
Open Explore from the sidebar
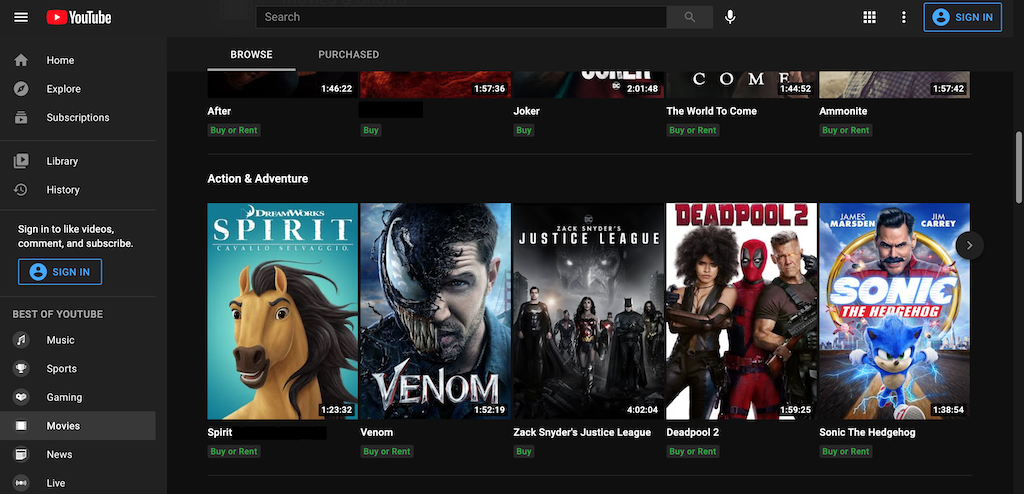coord(78,89)
